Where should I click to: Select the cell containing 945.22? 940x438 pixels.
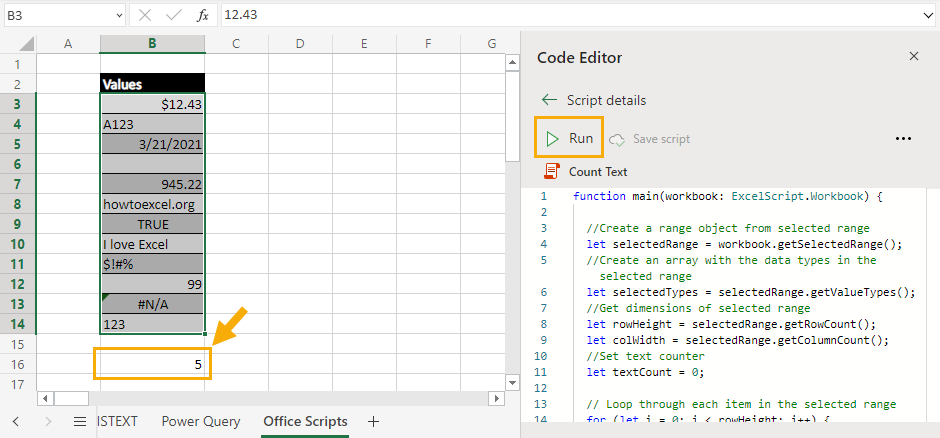coord(152,184)
